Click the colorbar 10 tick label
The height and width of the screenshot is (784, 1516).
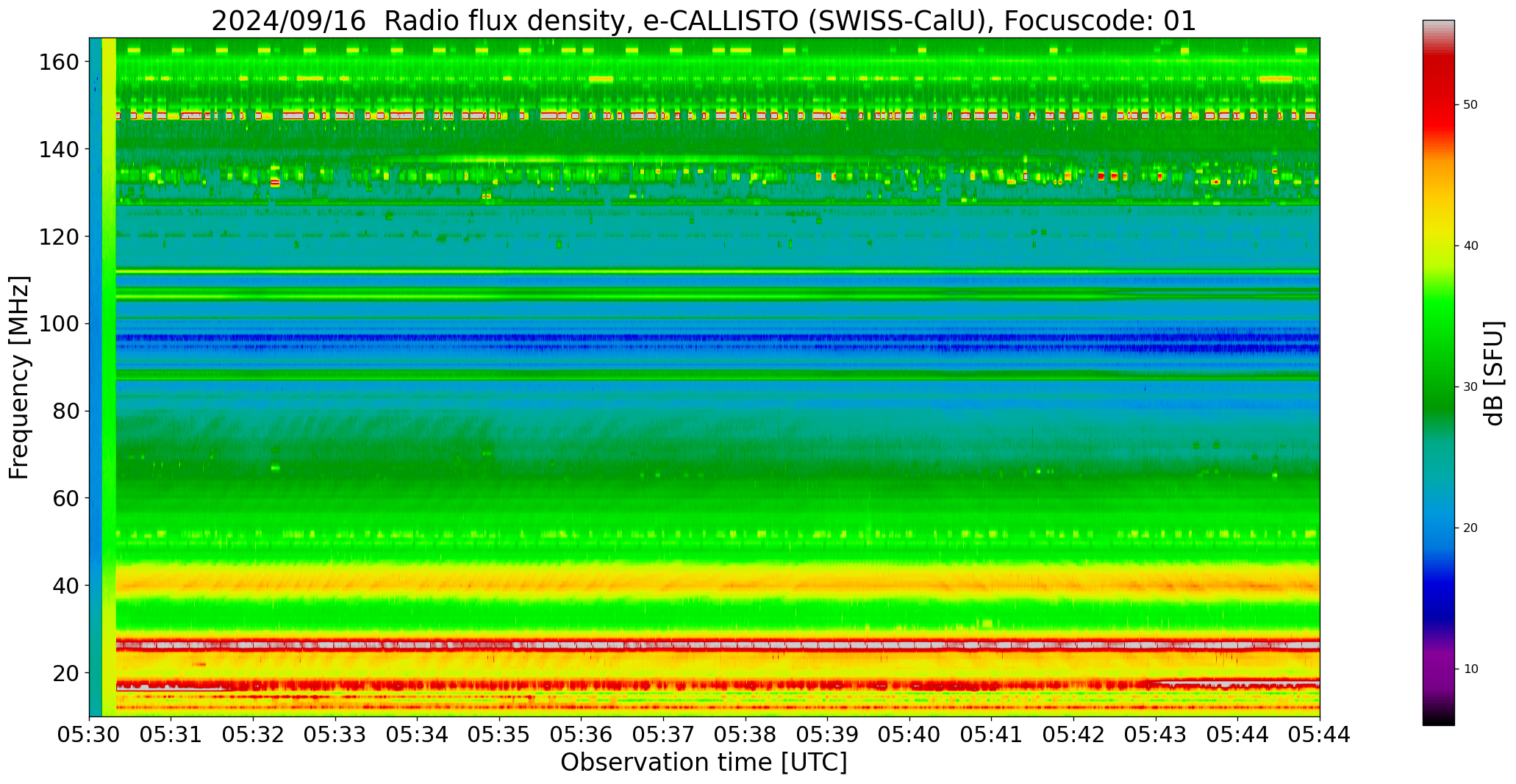1470,669
